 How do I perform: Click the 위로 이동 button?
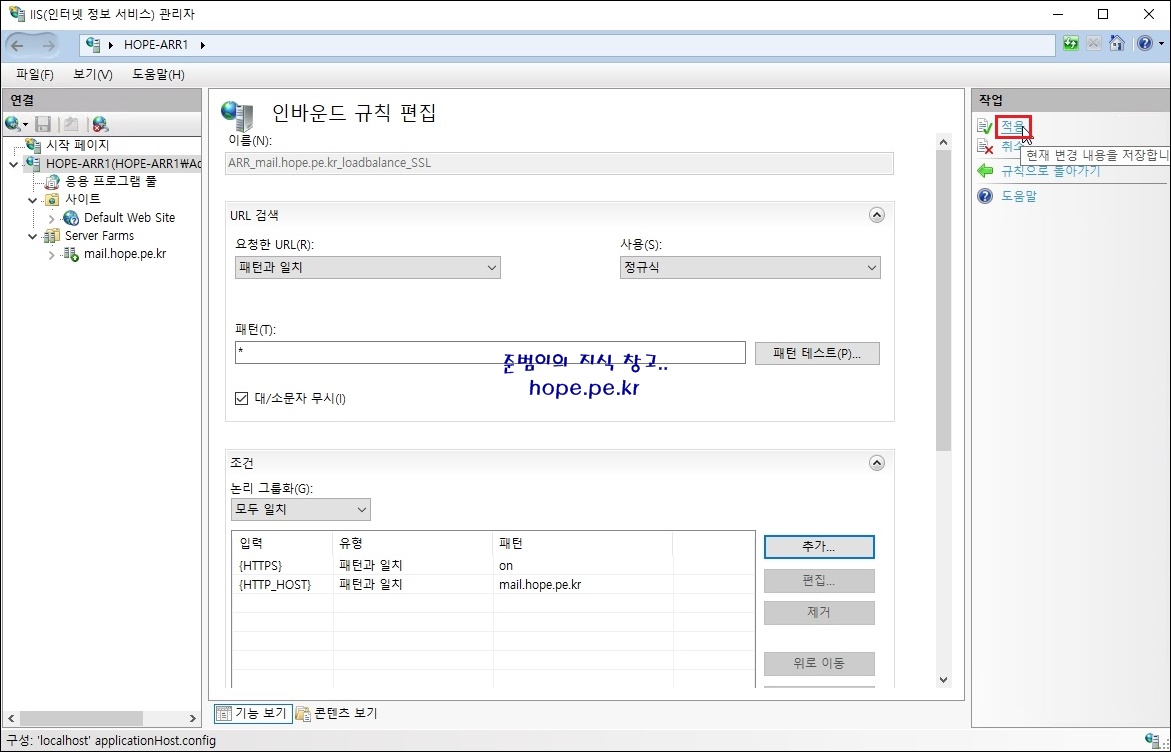819,663
